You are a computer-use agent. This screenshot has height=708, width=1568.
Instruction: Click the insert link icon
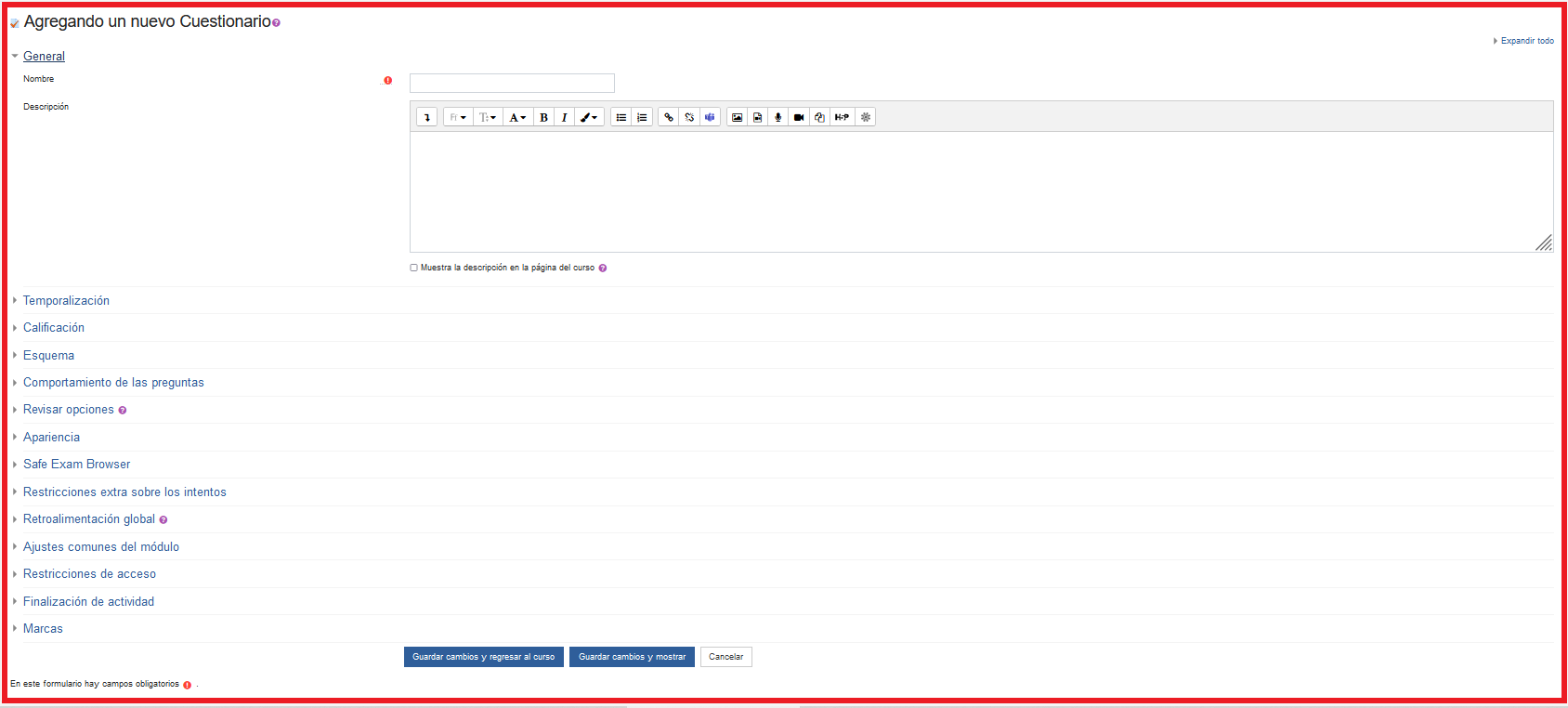(669, 117)
